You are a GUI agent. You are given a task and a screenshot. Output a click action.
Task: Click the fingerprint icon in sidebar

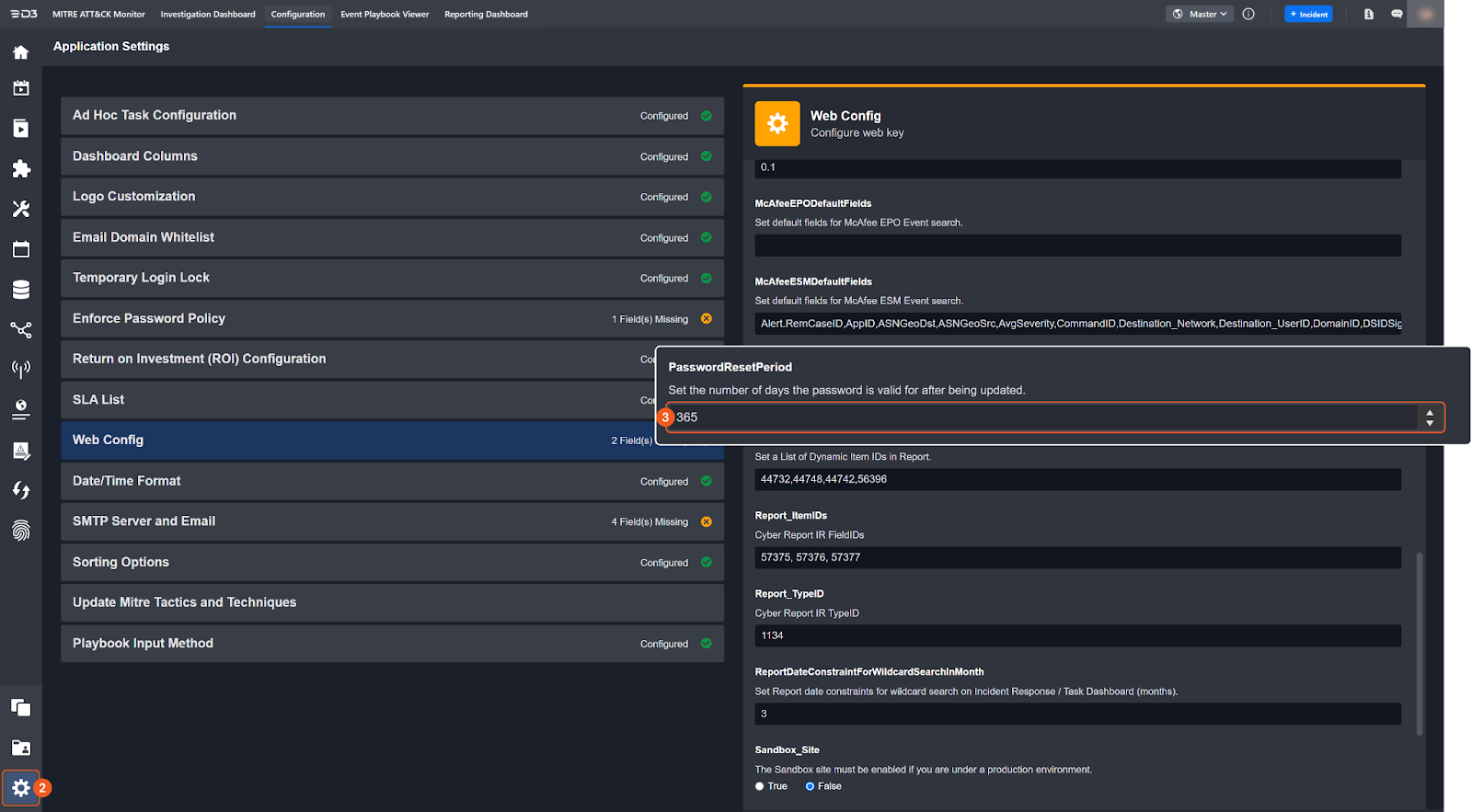tap(20, 531)
